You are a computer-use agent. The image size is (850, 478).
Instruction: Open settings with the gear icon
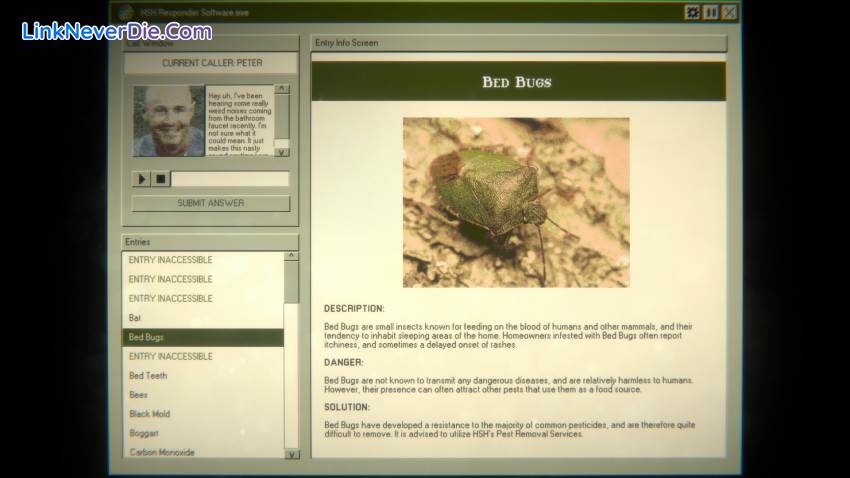pyautogui.click(x=692, y=12)
